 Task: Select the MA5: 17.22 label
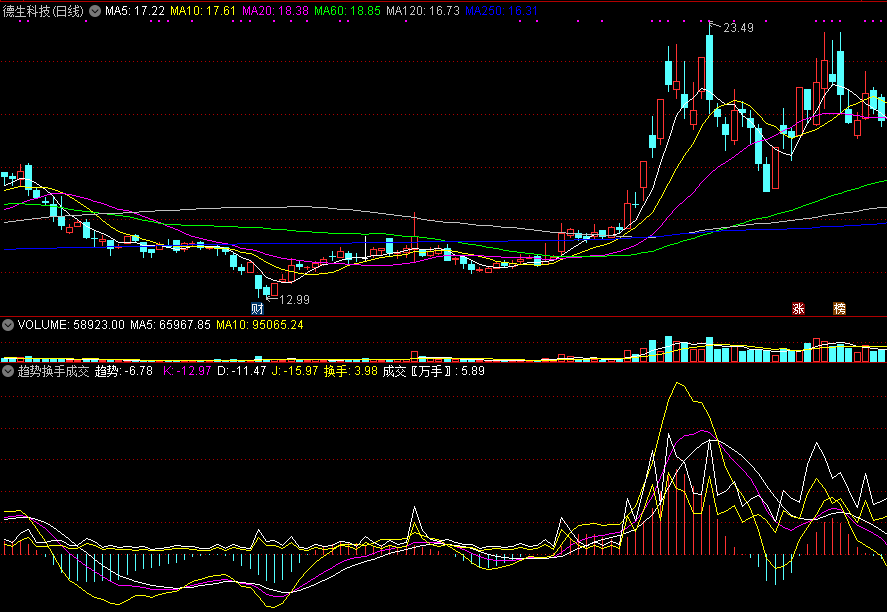tap(135, 11)
